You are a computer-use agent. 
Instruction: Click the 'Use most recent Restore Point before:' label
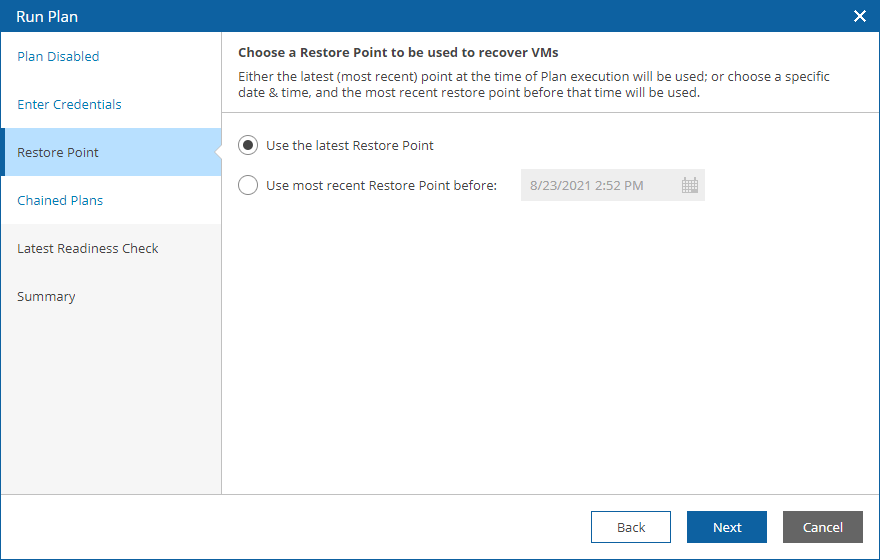(382, 185)
